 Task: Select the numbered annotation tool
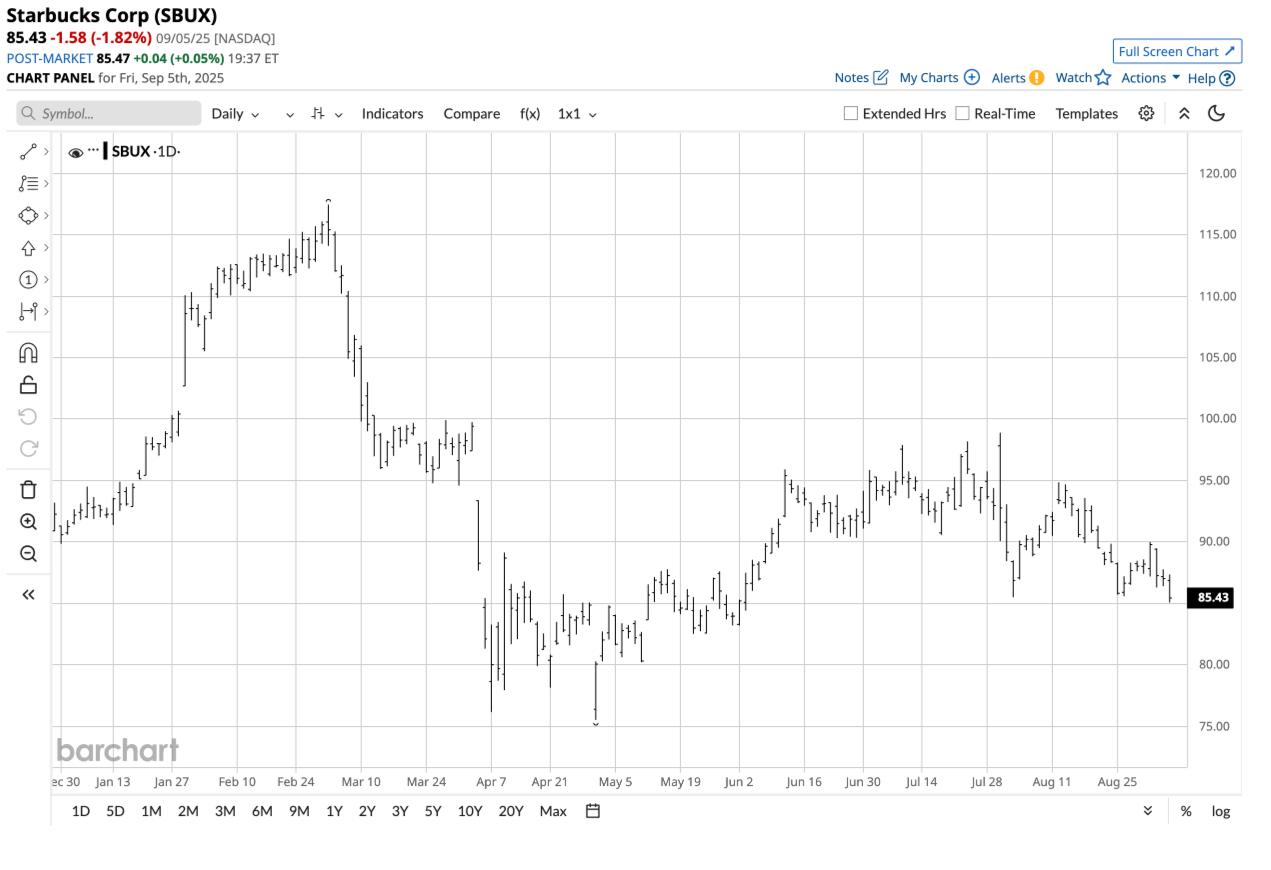point(28,280)
